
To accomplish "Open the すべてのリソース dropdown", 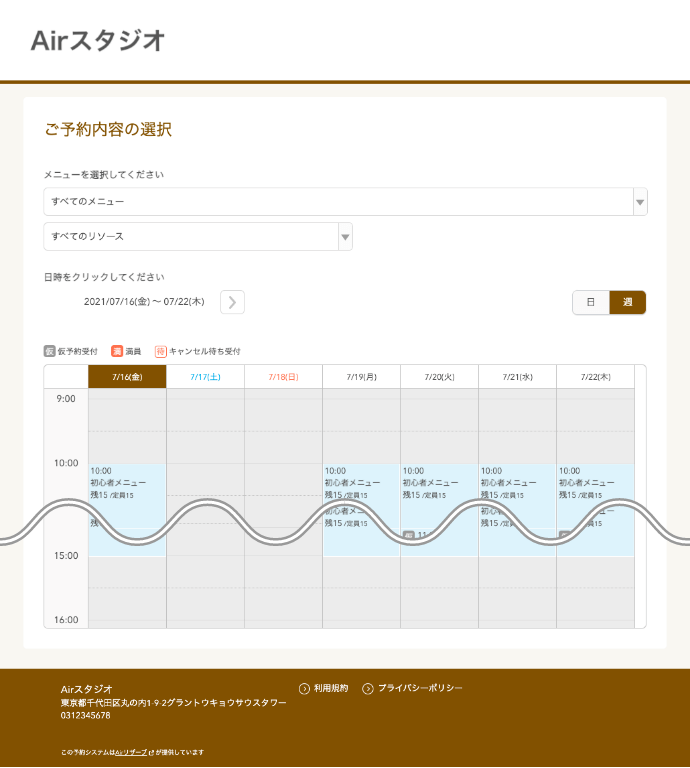I will 198,237.
